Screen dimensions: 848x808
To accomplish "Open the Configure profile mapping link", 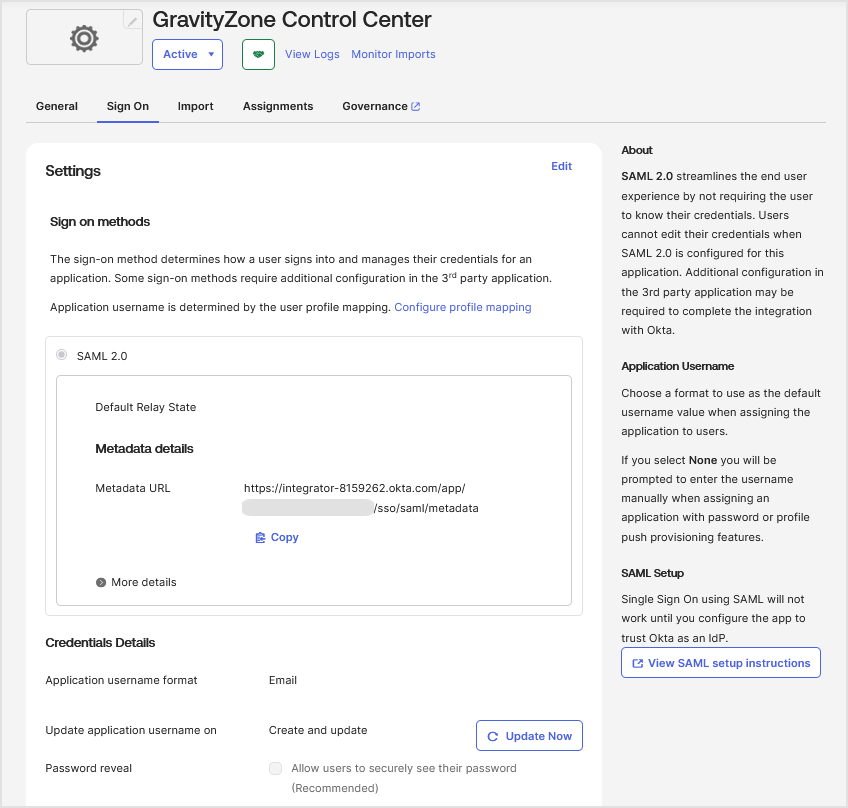I will [x=462, y=307].
